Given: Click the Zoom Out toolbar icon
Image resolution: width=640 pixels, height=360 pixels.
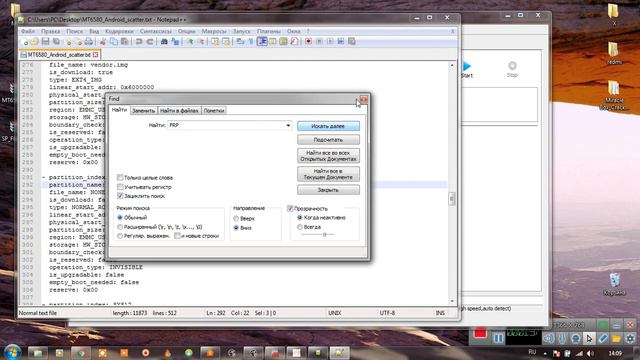Looking at the screenshot, I should [201, 42].
